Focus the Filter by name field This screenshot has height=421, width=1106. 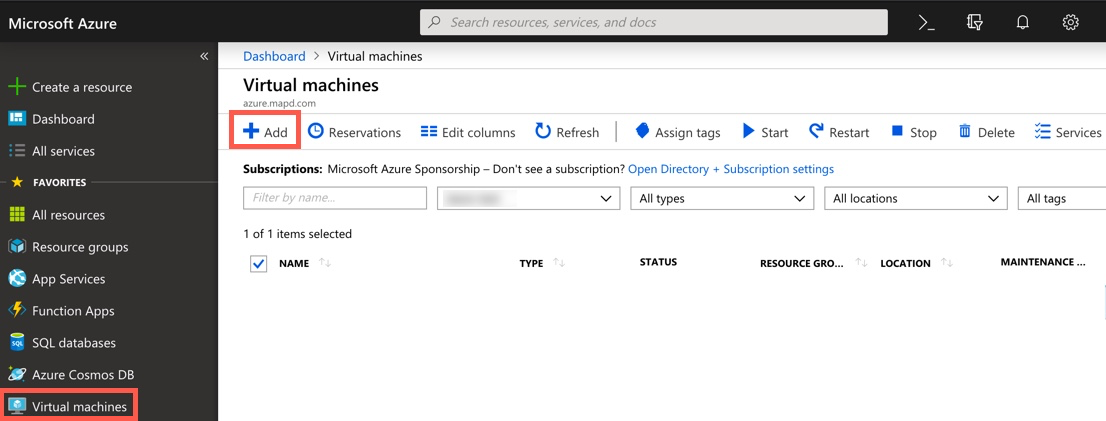(335, 198)
